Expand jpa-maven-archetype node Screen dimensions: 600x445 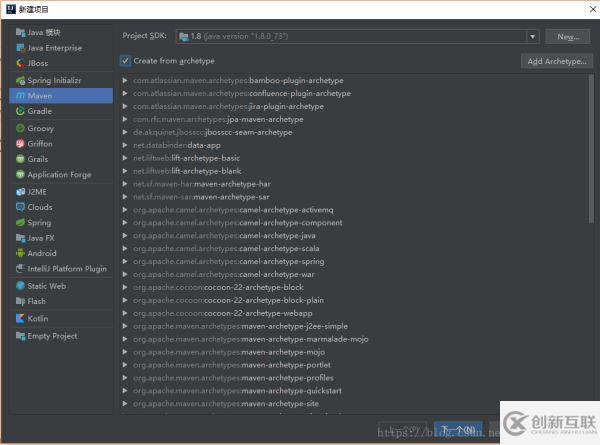pos(125,119)
